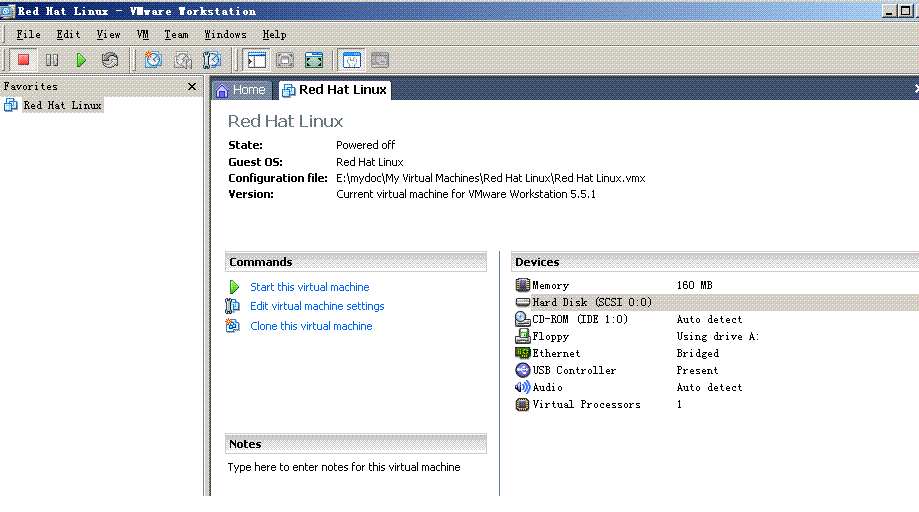Click the VMware icon in the title bar
This screenshot has width=919, height=512.
coord(8,11)
